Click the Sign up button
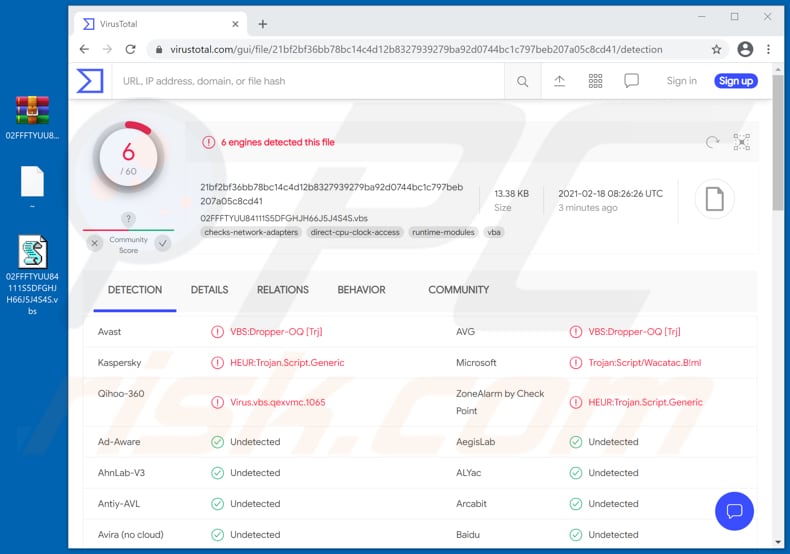790x554 pixels. [736, 81]
